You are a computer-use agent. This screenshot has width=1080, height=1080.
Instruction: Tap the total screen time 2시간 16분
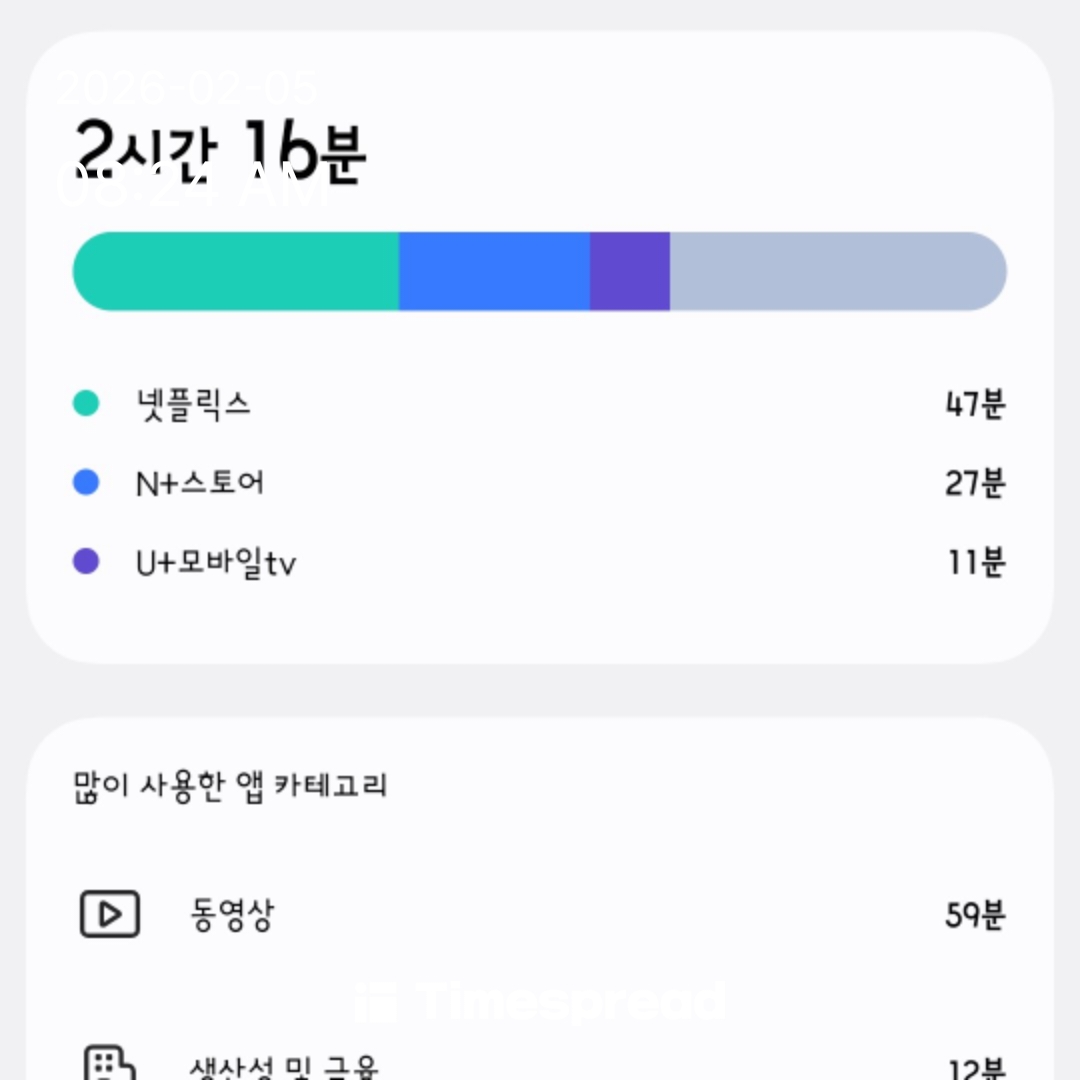pos(220,152)
